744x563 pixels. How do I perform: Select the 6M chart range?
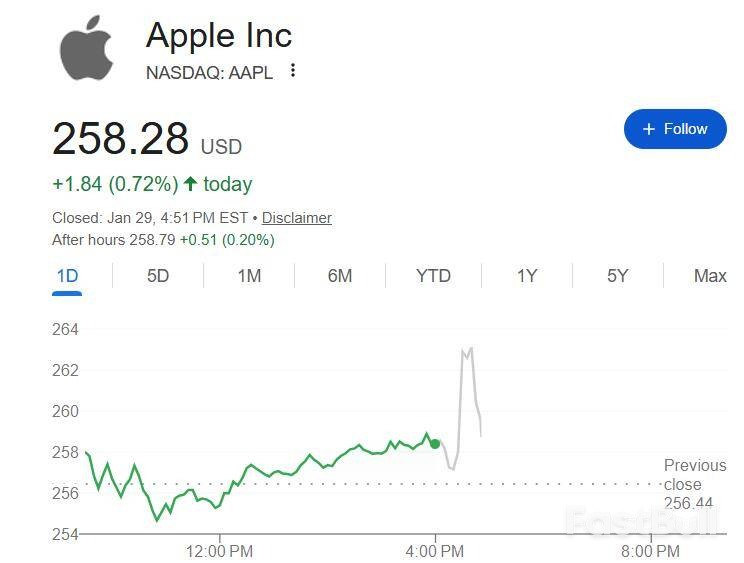point(340,276)
